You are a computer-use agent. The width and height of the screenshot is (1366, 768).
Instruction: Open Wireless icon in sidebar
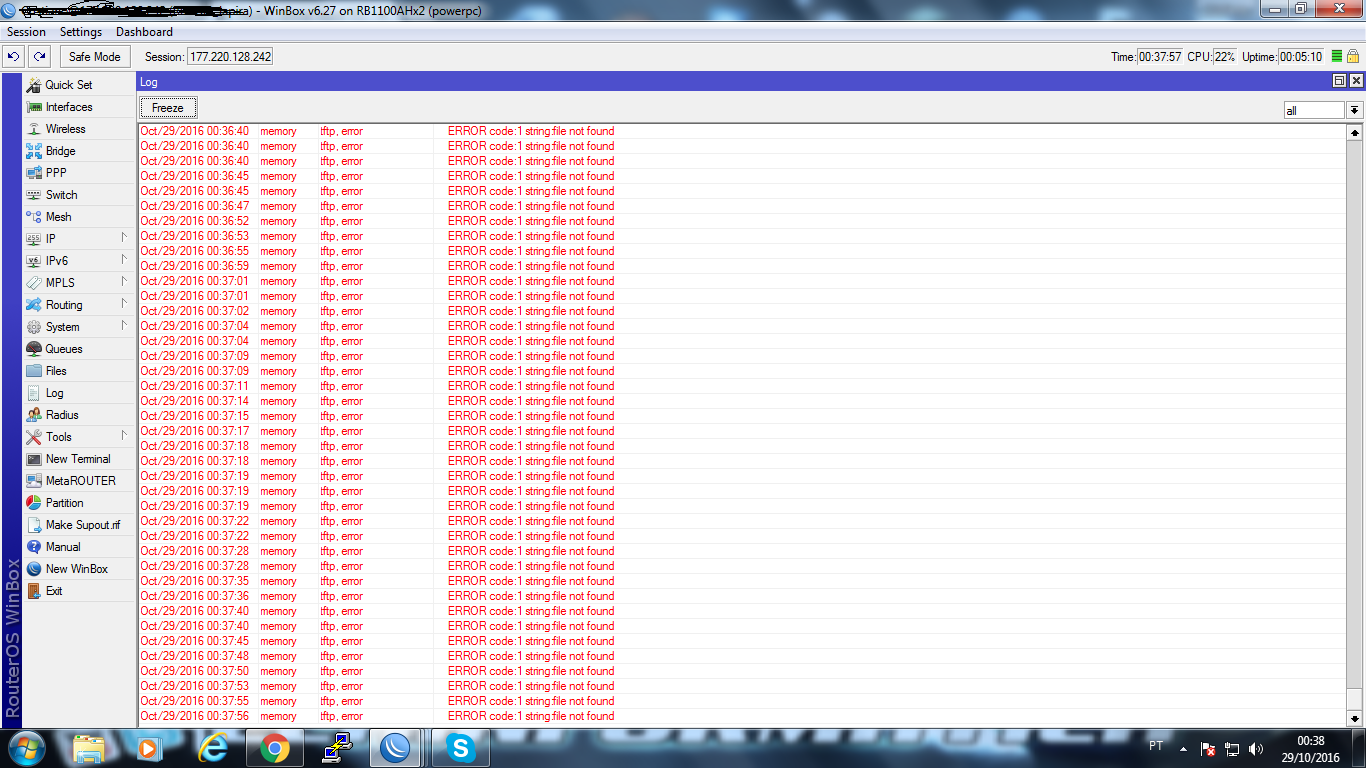tap(34, 129)
